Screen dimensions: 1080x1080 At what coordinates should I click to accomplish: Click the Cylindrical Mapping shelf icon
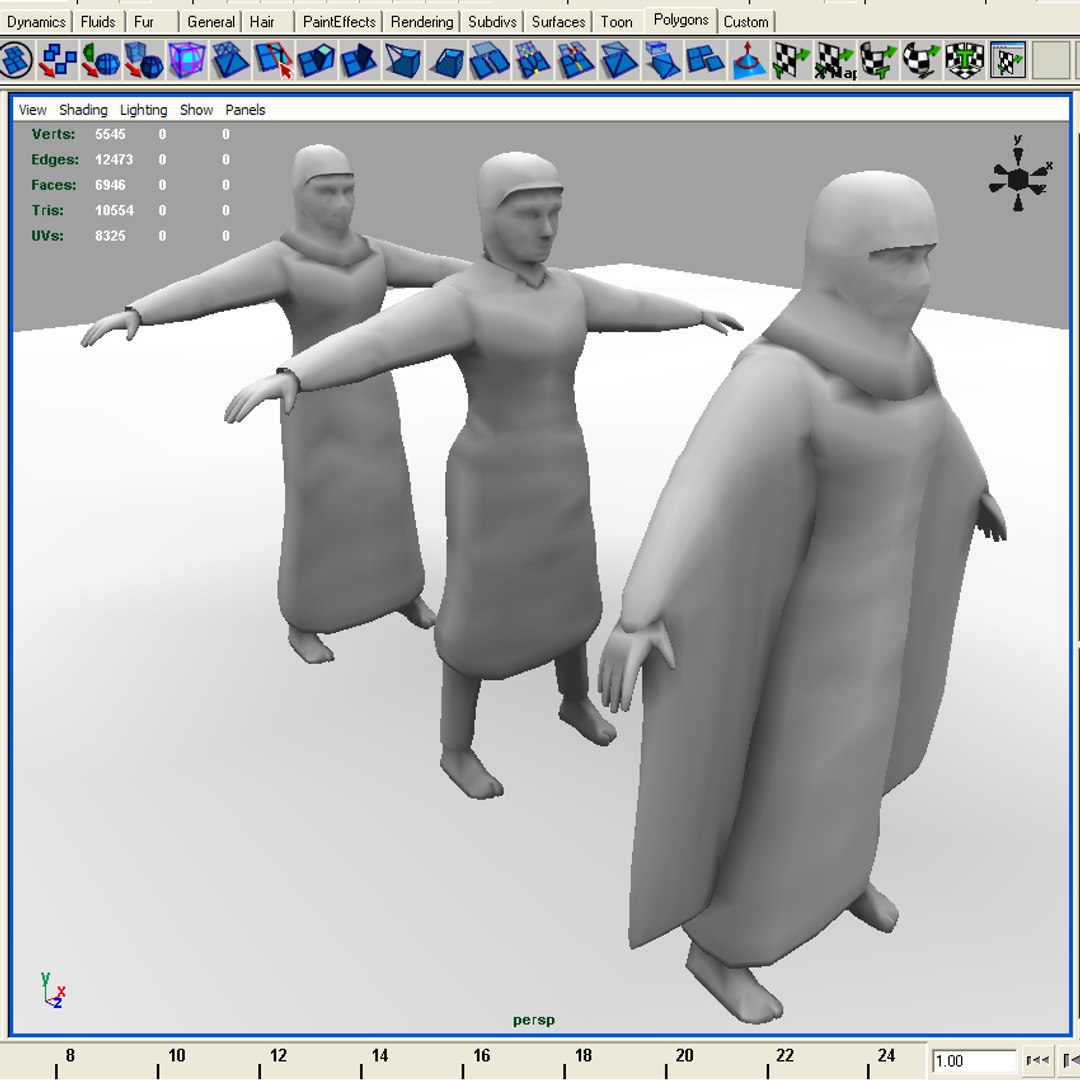[878, 60]
